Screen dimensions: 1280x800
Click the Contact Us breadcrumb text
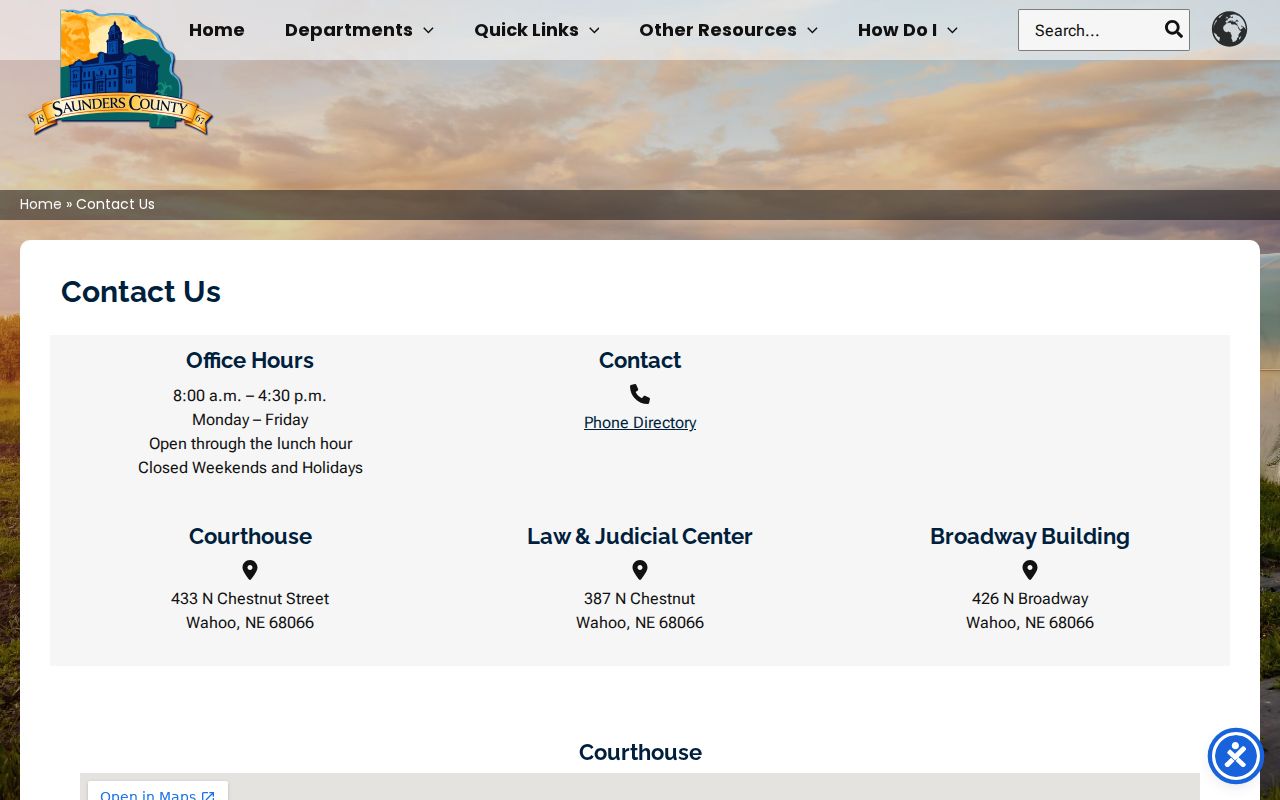115,204
